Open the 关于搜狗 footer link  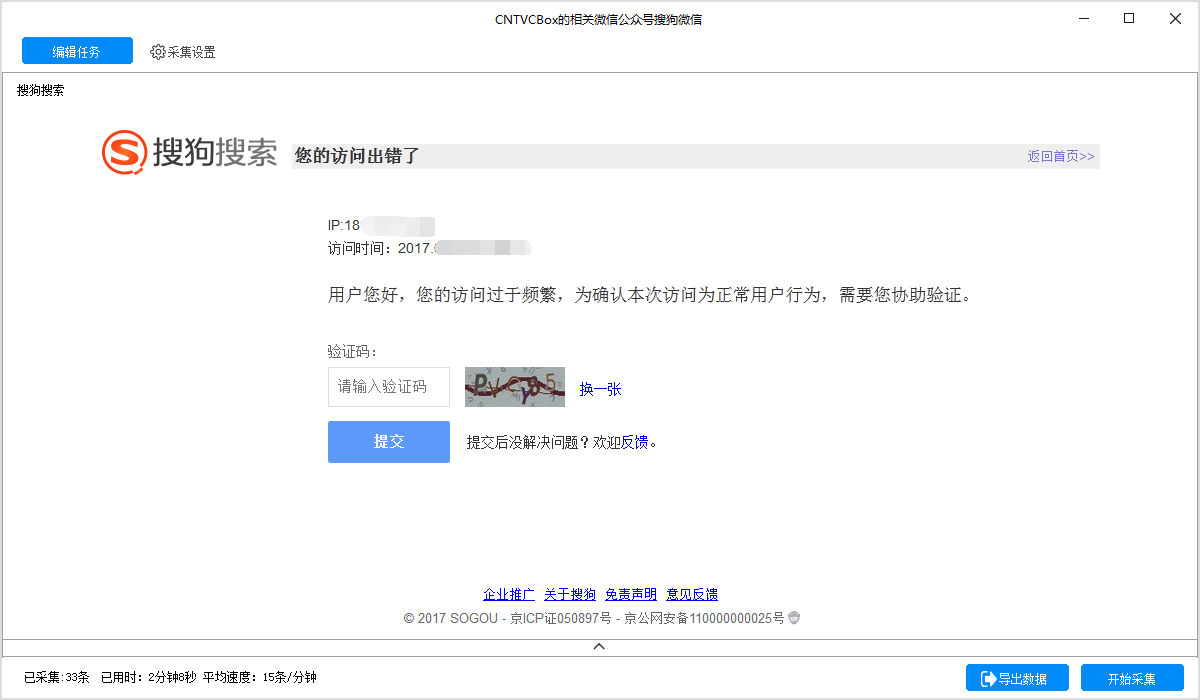(x=570, y=595)
